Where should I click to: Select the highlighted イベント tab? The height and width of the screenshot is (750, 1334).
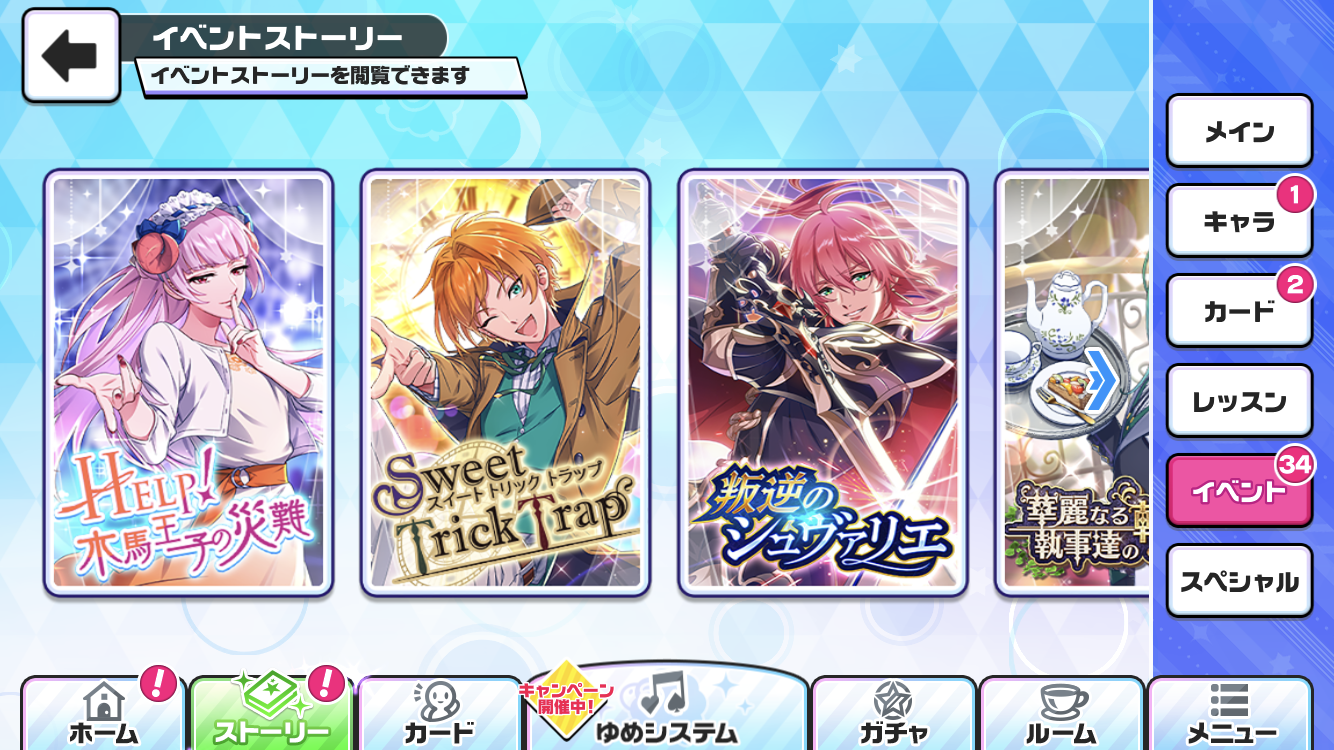coord(1239,491)
